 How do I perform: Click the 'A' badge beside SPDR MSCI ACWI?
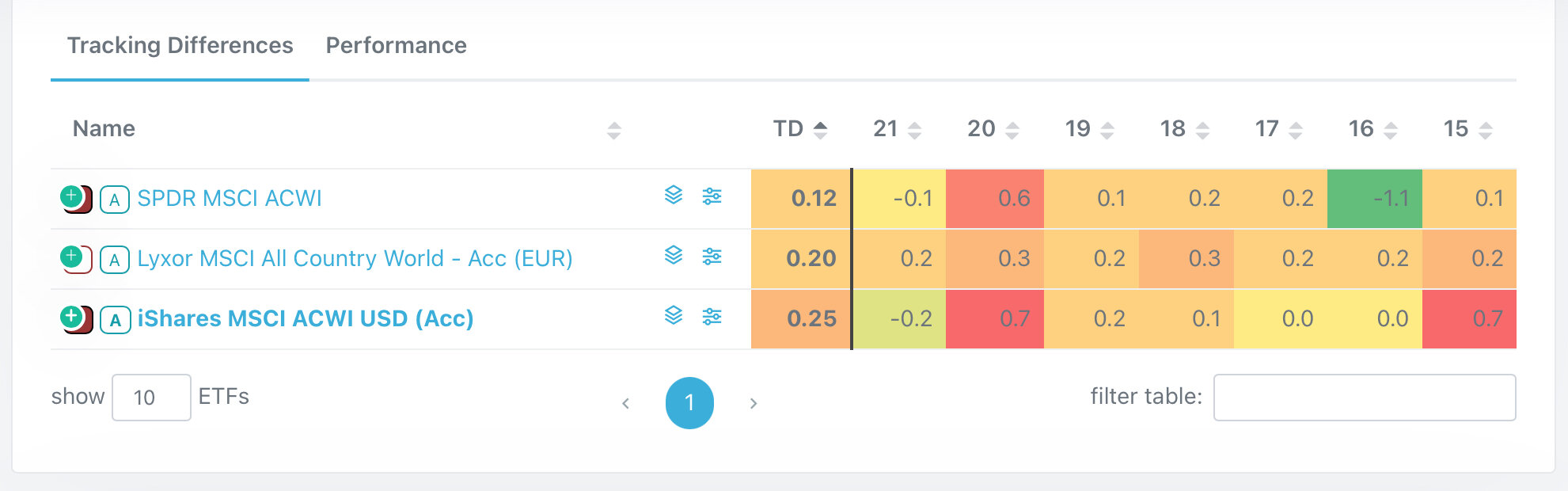point(115,200)
